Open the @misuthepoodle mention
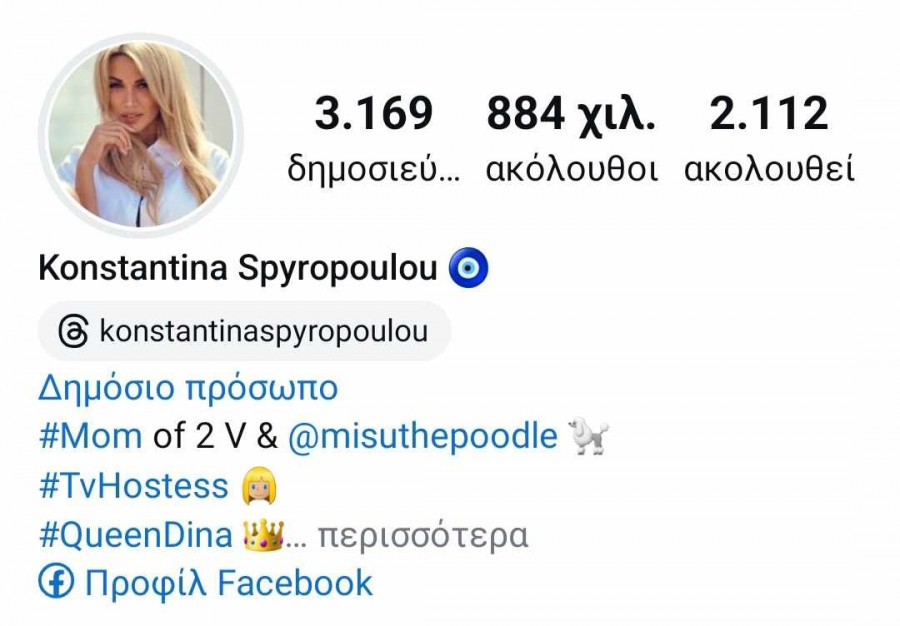Screen dimensions: 900x626 click(x=422, y=437)
